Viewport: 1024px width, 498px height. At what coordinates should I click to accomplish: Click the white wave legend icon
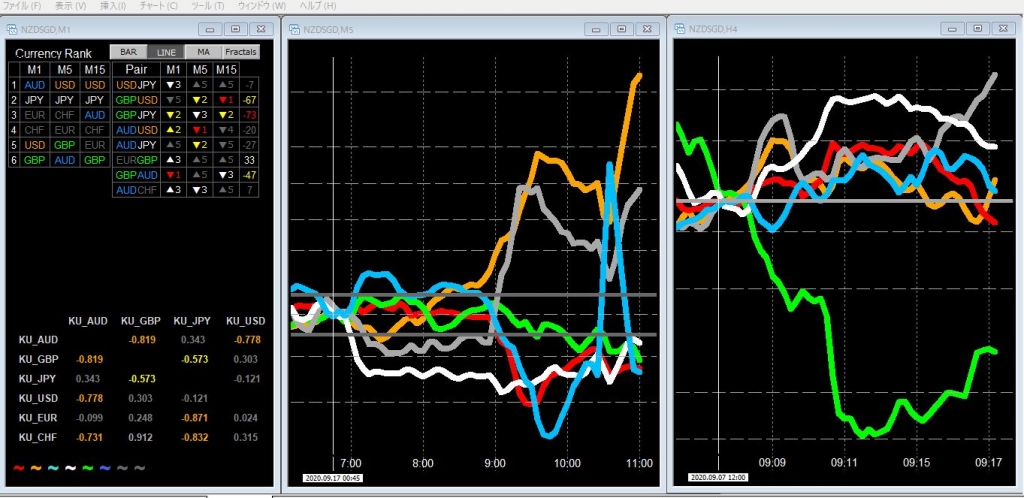(69, 467)
